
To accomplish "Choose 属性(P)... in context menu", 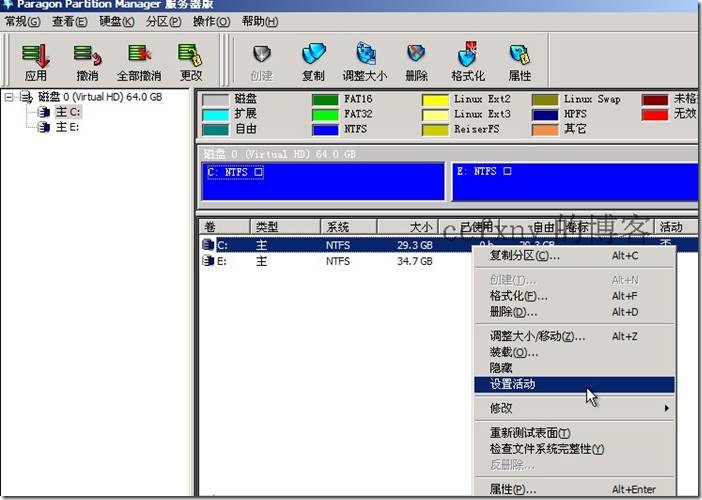I will (574, 489).
